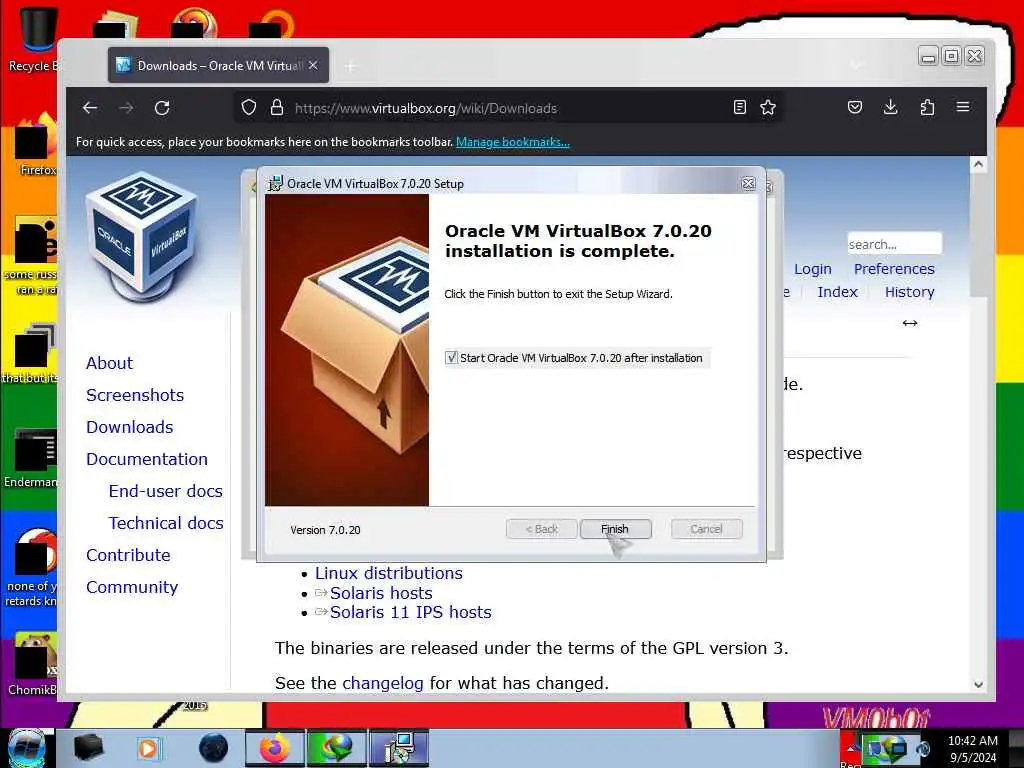Click the media player taskbar icon
Screen dimensions: 1024x768
click(x=148, y=748)
